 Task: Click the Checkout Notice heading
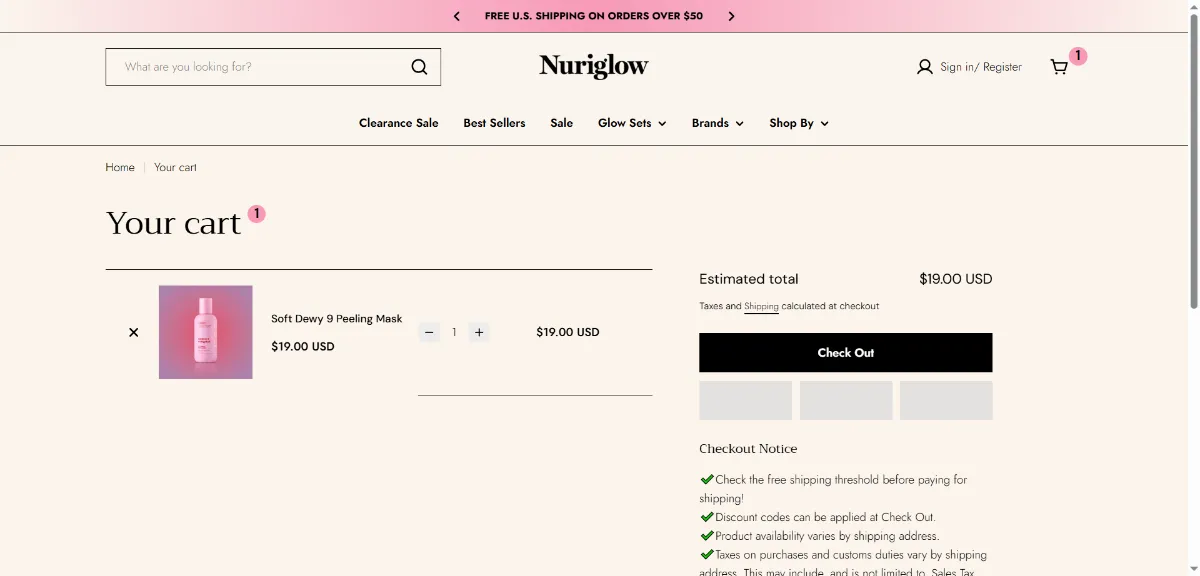click(748, 449)
